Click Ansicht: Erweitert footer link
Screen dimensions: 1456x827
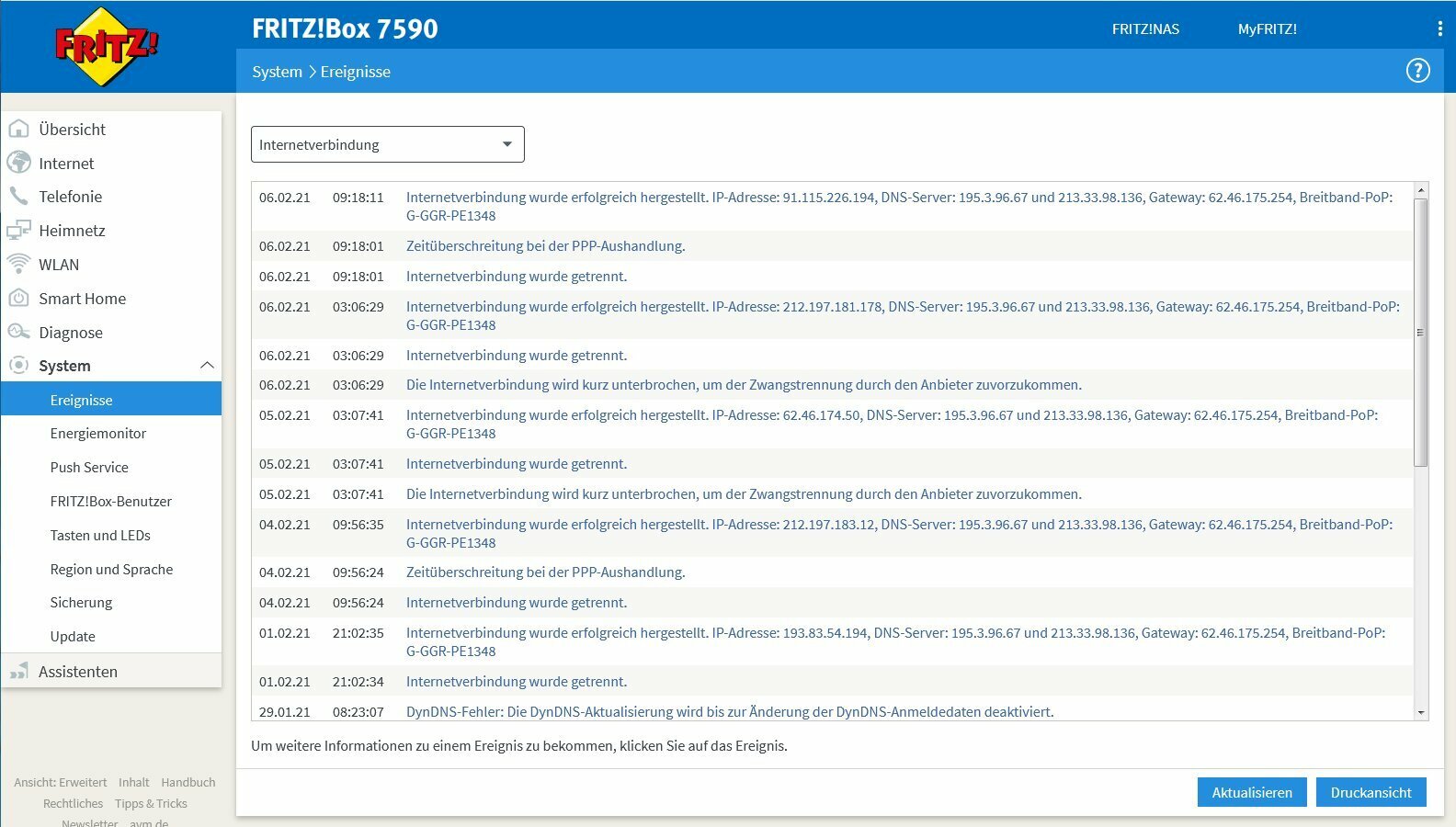(x=60, y=783)
